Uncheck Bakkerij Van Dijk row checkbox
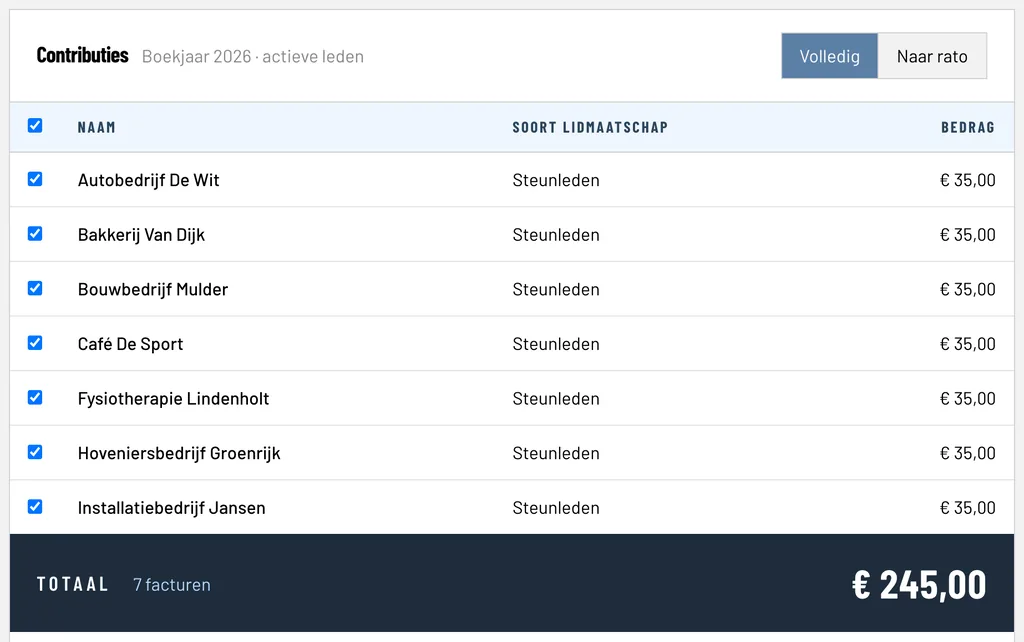 (35, 234)
